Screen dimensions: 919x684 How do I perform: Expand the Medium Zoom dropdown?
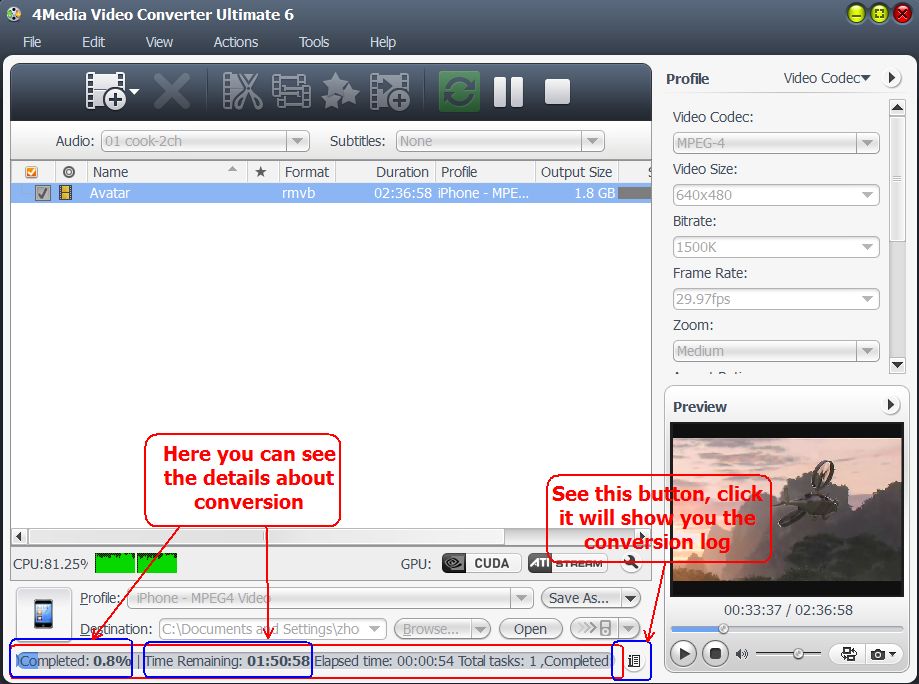(867, 351)
